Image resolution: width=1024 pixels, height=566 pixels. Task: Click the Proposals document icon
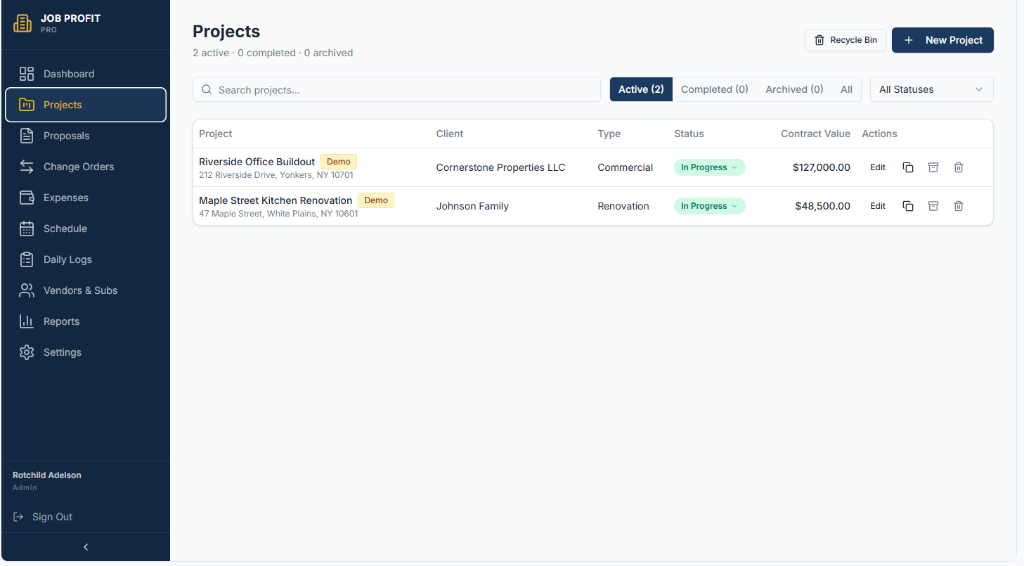click(26, 136)
